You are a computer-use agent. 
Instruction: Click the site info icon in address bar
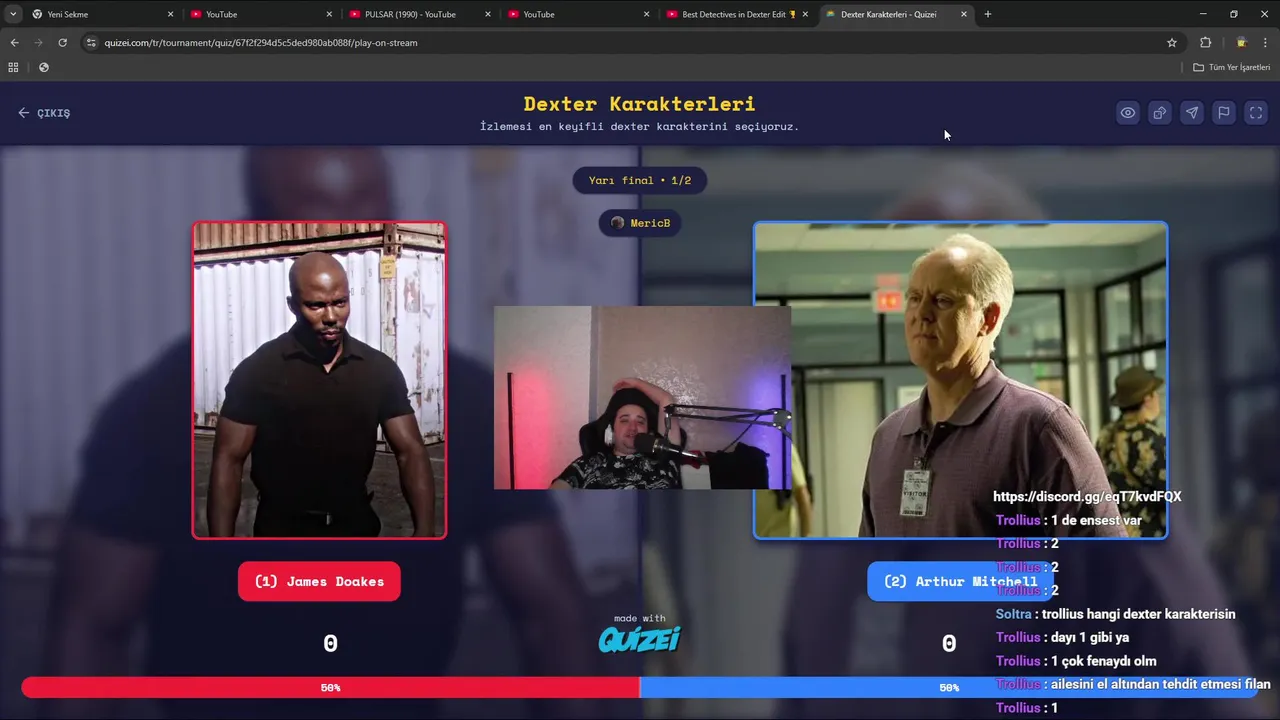pos(91,43)
